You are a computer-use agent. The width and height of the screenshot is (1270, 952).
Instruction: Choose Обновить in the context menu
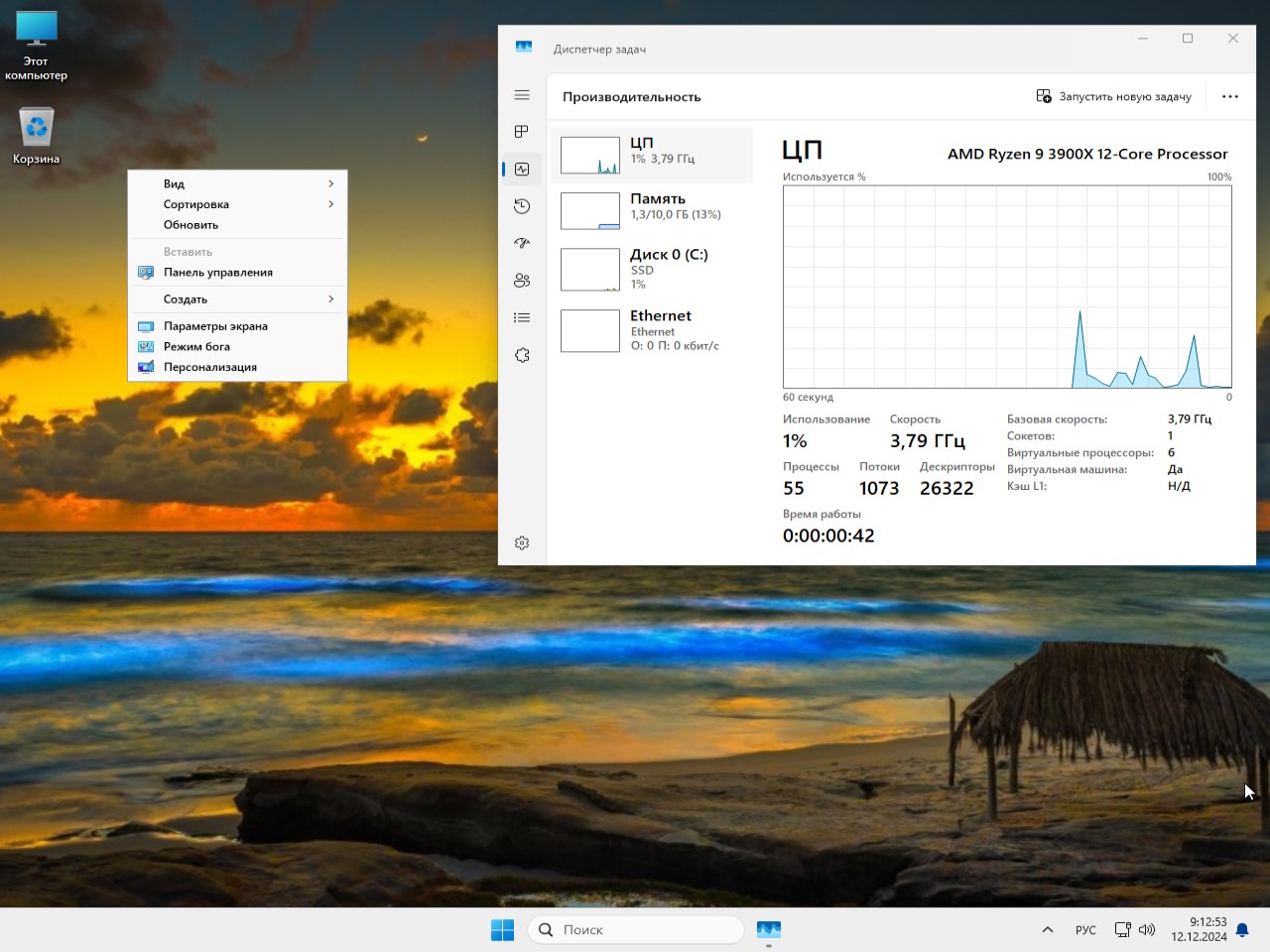click(x=238, y=224)
